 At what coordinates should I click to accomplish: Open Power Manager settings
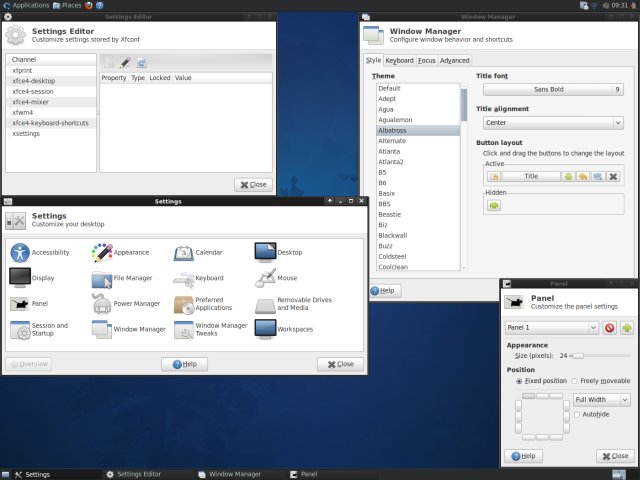[101, 303]
